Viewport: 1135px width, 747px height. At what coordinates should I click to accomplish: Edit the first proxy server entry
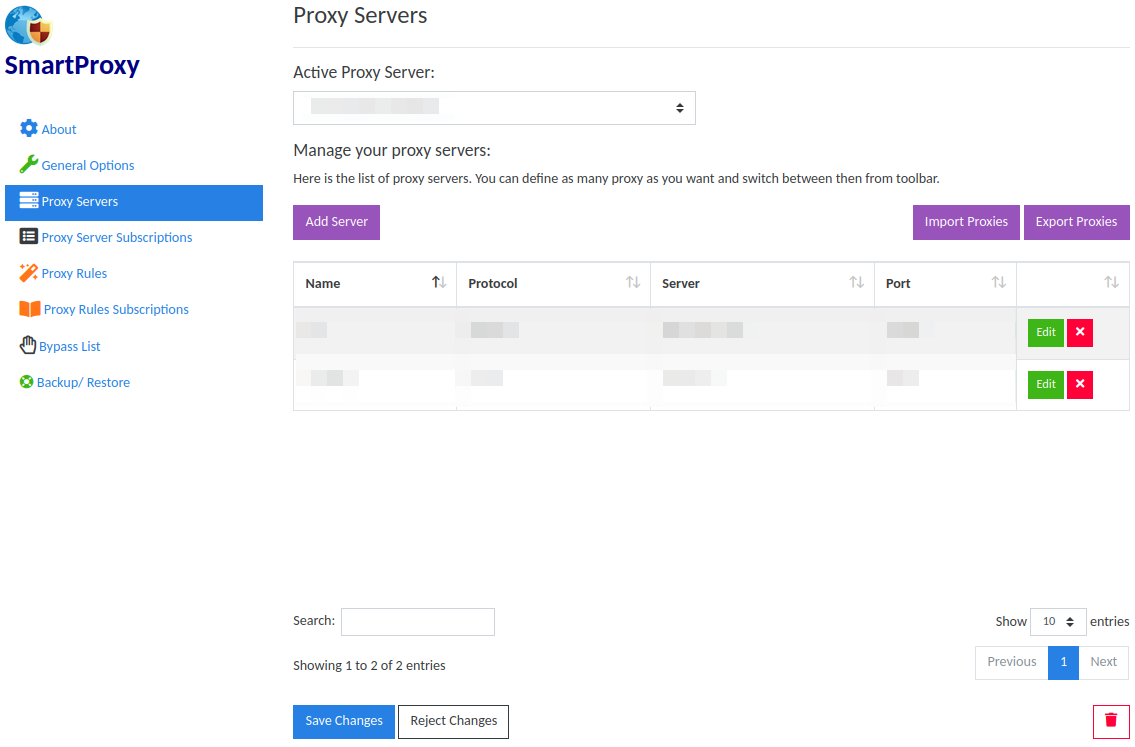[x=1046, y=333]
